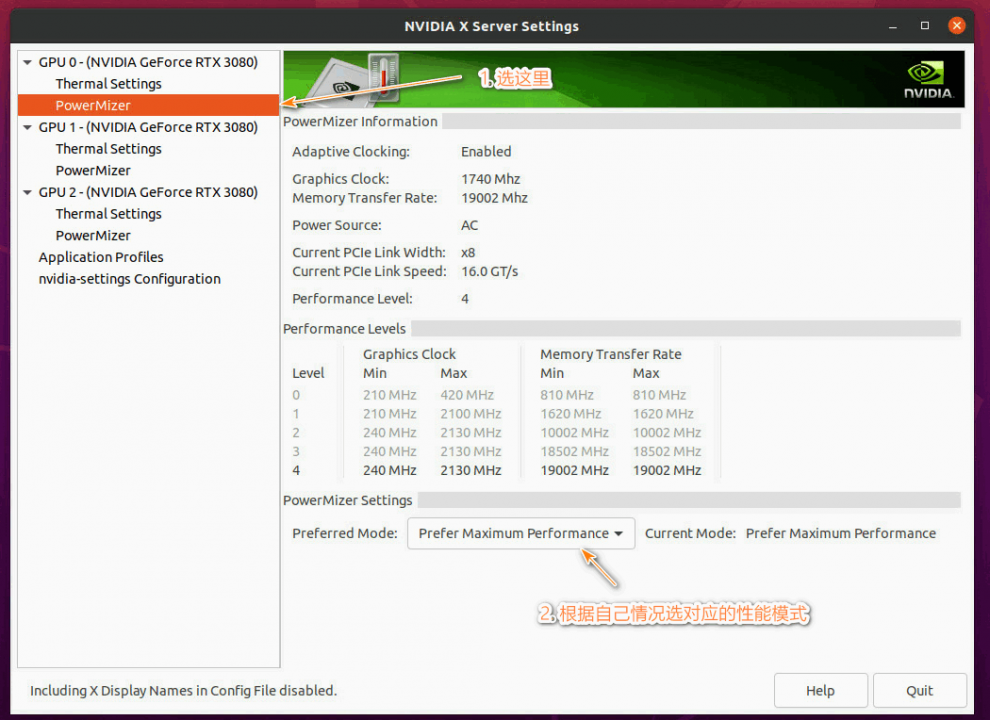This screenshot has width=990, height=720.
Task: Click the Help button
Action: 820,690
